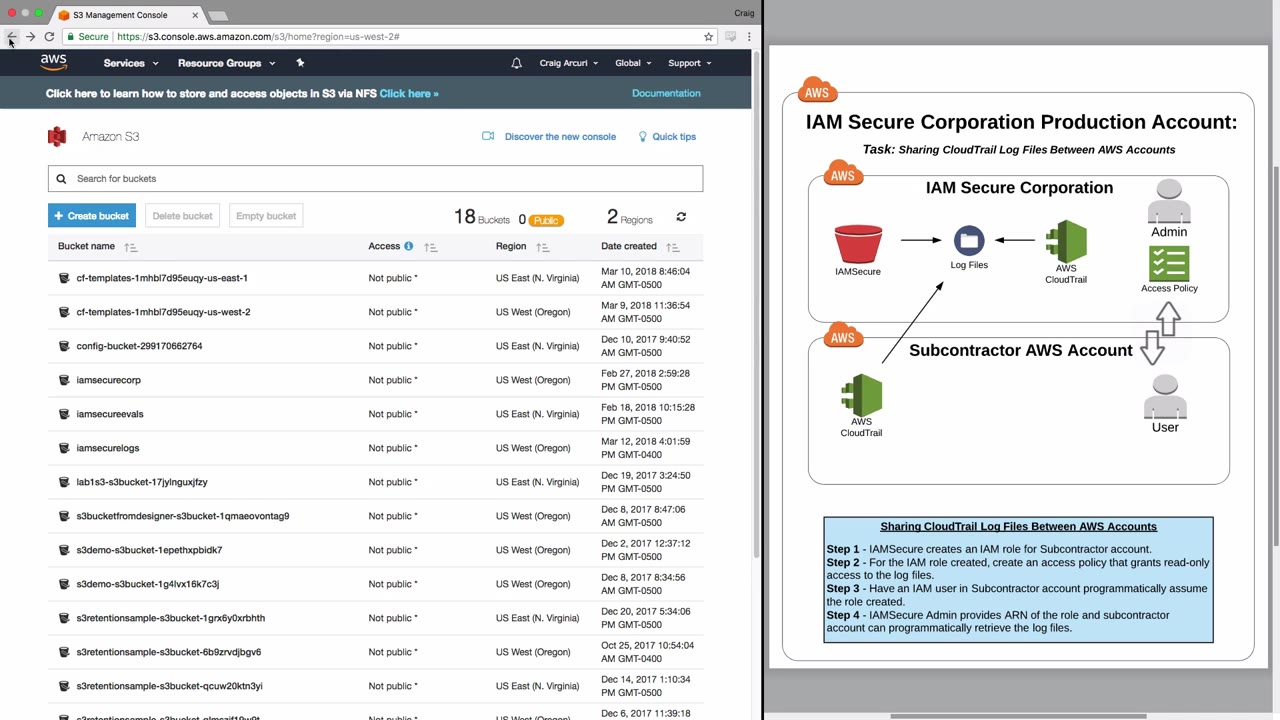Image resolution: width=1280 pixels, height=720 pixels.
Task: Click the extension icon beside the bookmark star
Action: pos(731,37)
